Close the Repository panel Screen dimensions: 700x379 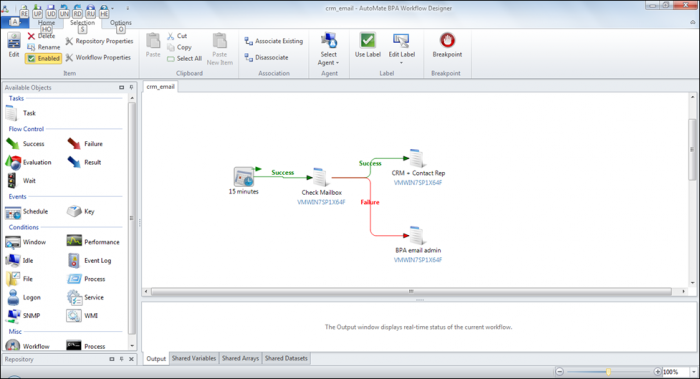click(131, 359)
